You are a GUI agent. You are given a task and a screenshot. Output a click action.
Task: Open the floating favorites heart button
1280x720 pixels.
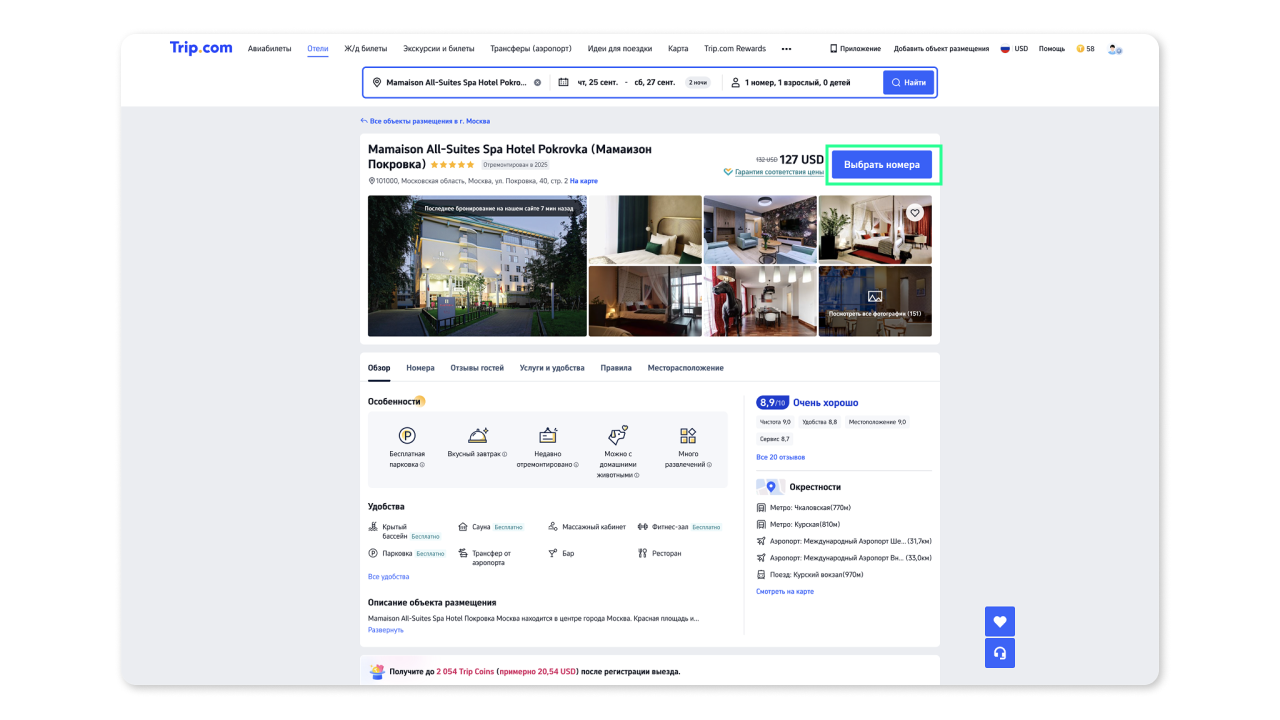coord(1000,621)
